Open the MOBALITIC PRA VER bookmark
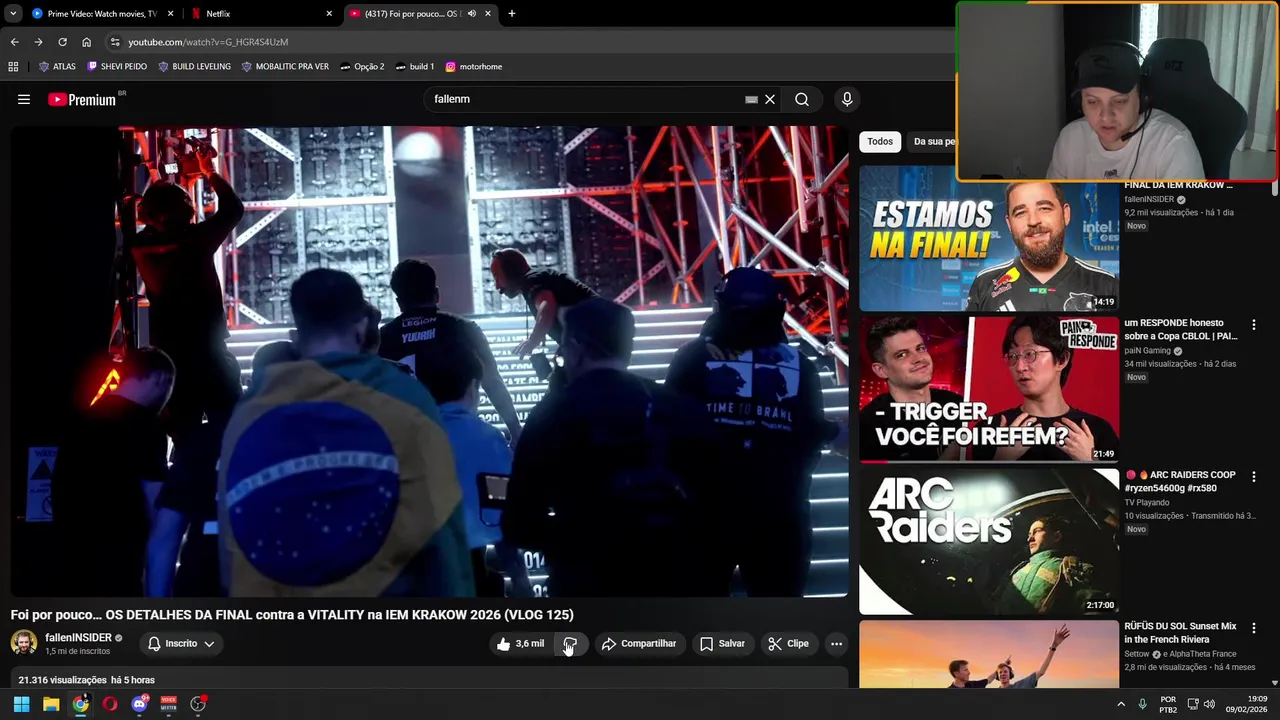 (x=285, y=67)
